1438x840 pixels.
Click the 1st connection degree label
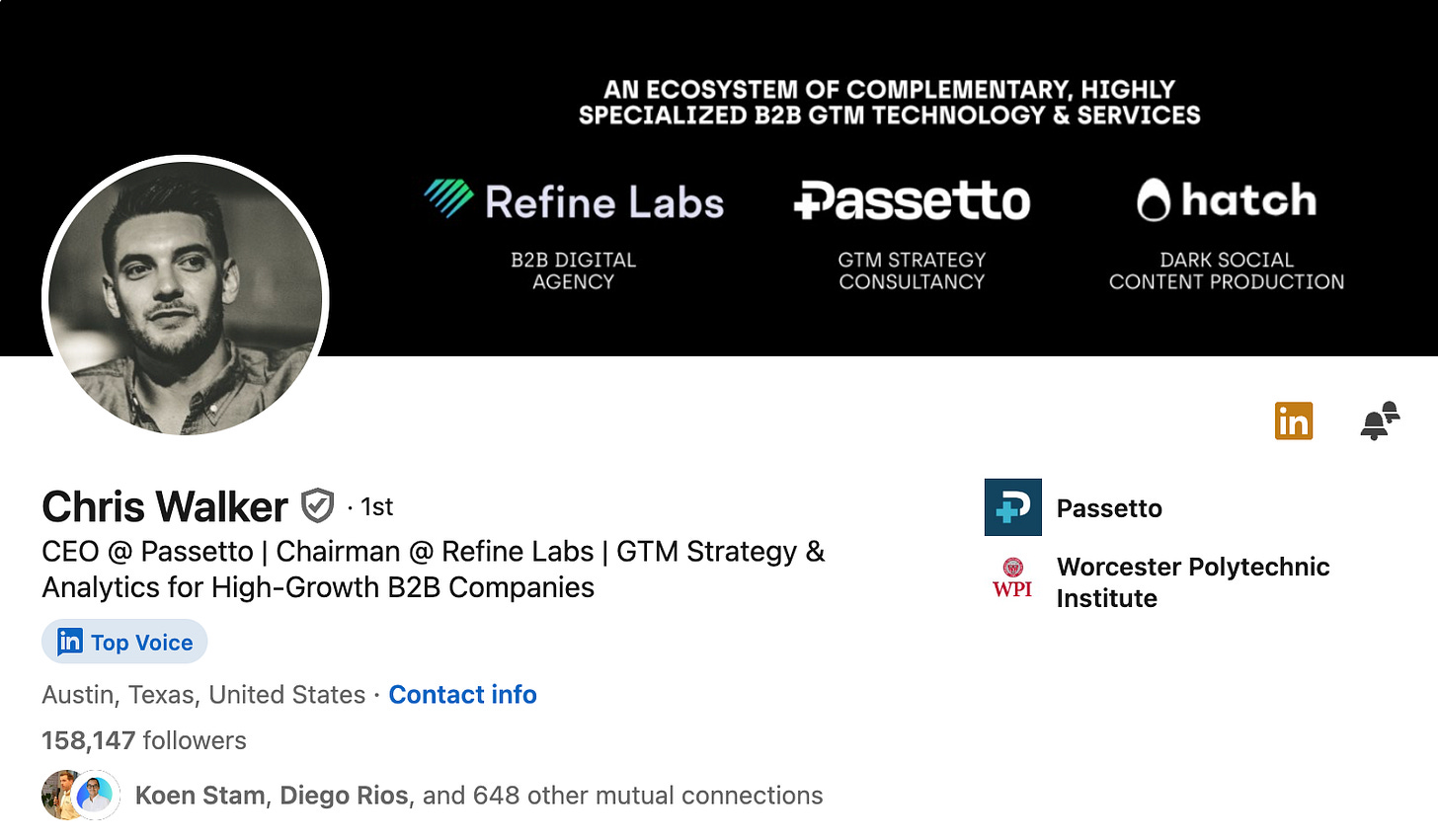pos(376,506)
